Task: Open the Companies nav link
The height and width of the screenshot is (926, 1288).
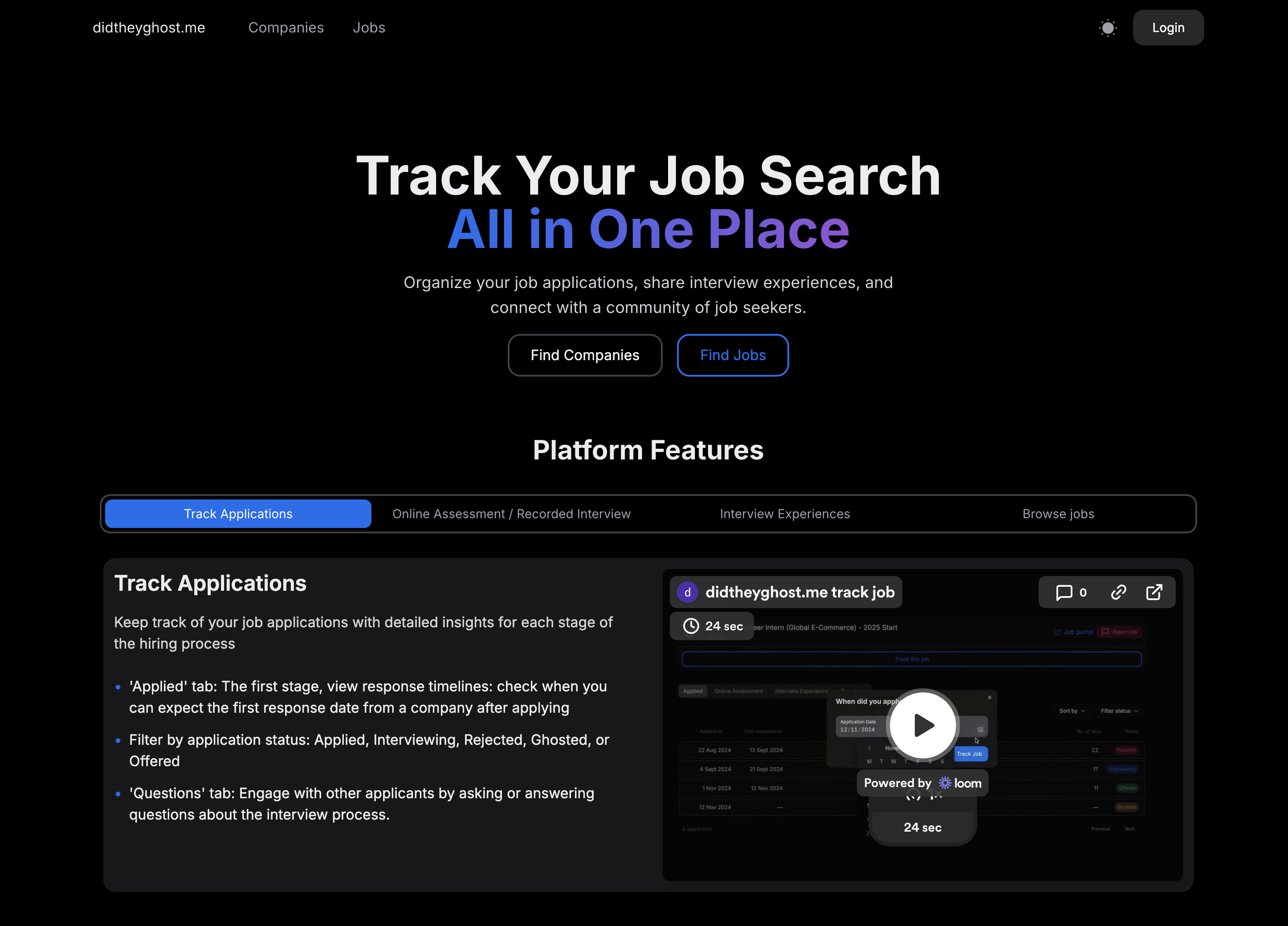Action: [x=285, y=28]
